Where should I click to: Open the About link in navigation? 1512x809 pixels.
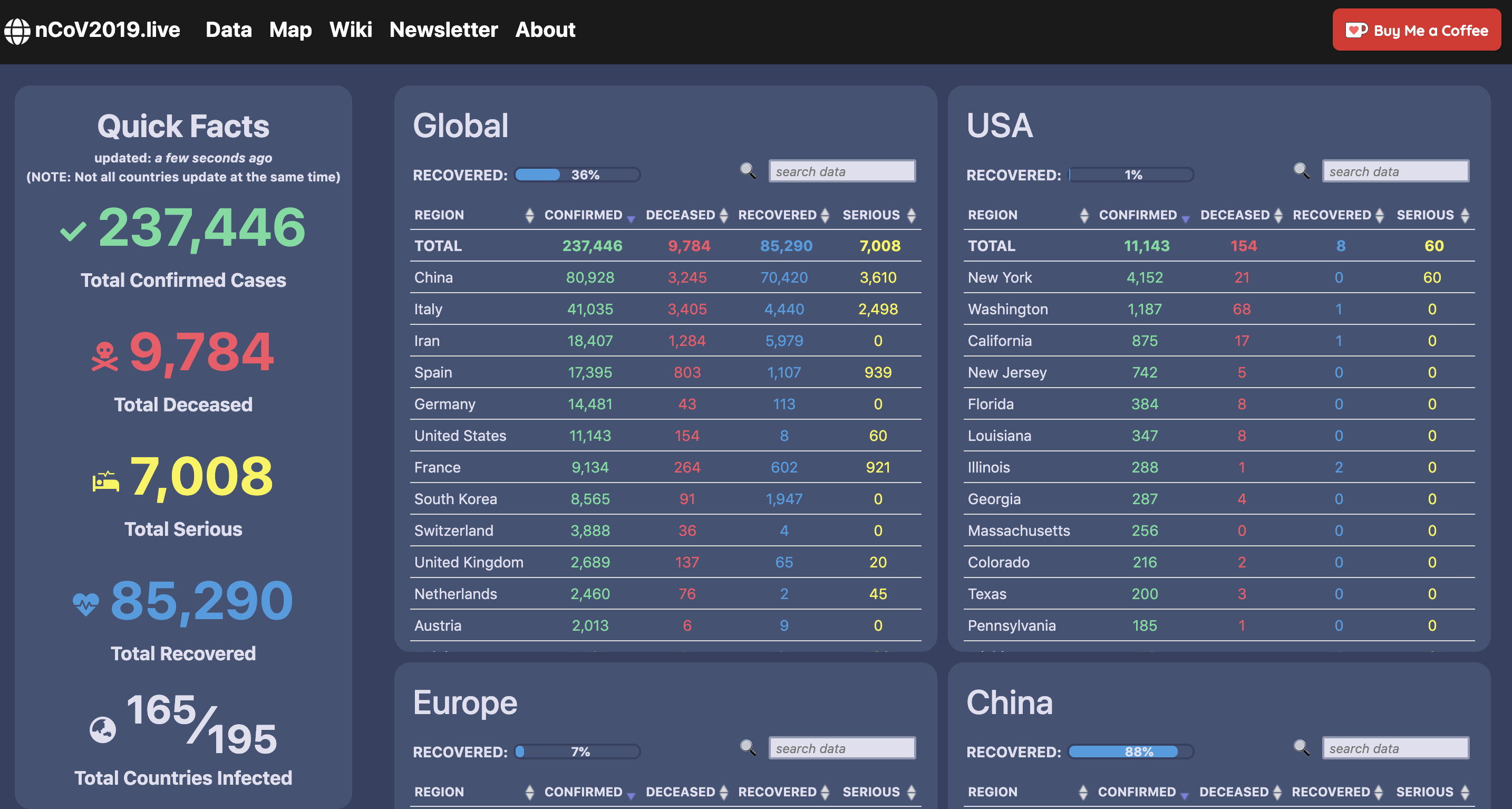(x=545, y=30)
